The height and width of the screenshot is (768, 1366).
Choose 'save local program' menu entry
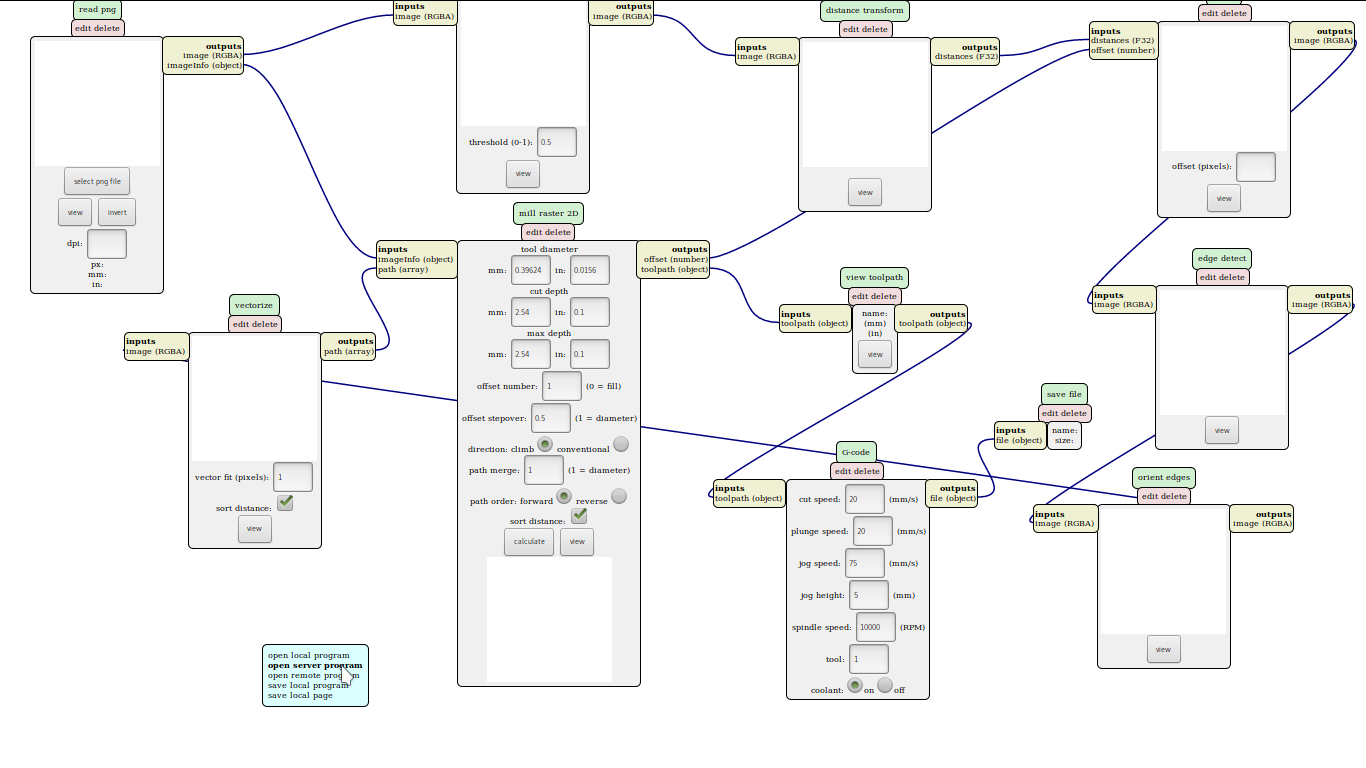308,685
